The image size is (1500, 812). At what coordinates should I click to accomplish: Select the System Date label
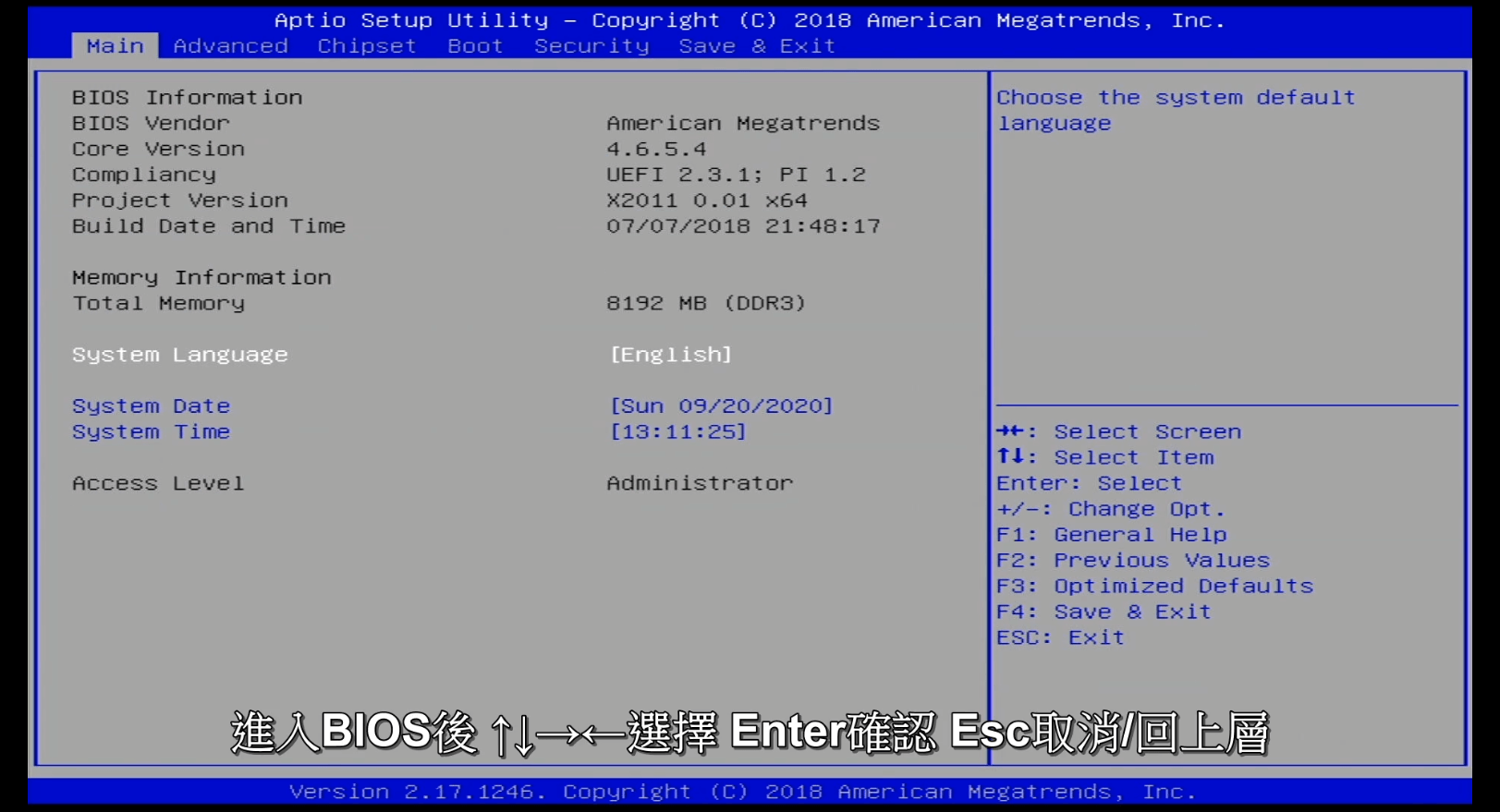click(x=152, y=406)
